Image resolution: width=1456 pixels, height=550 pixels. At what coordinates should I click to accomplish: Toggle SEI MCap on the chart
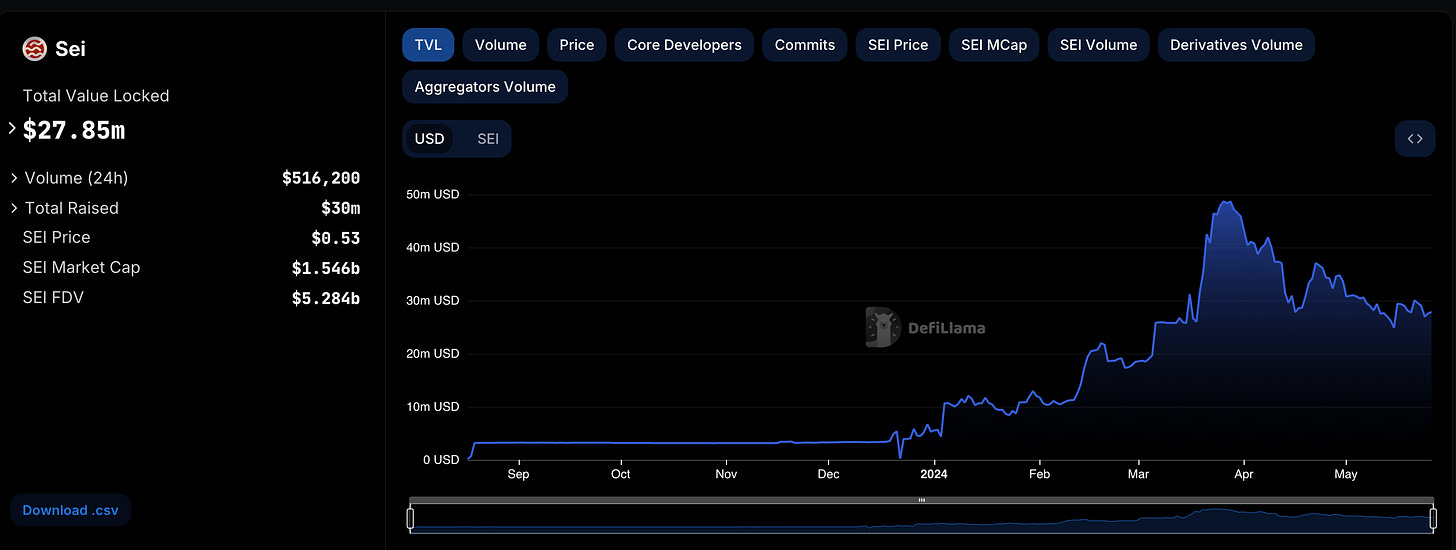coord(994,45)
